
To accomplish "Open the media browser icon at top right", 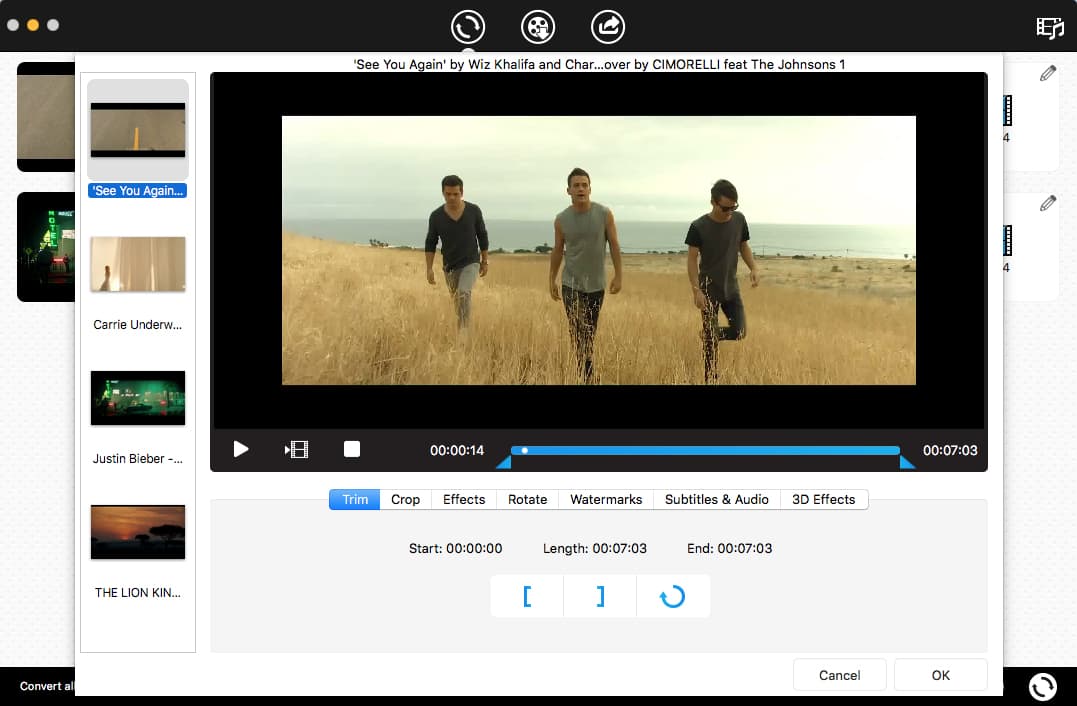I will tap(1050, 27).
